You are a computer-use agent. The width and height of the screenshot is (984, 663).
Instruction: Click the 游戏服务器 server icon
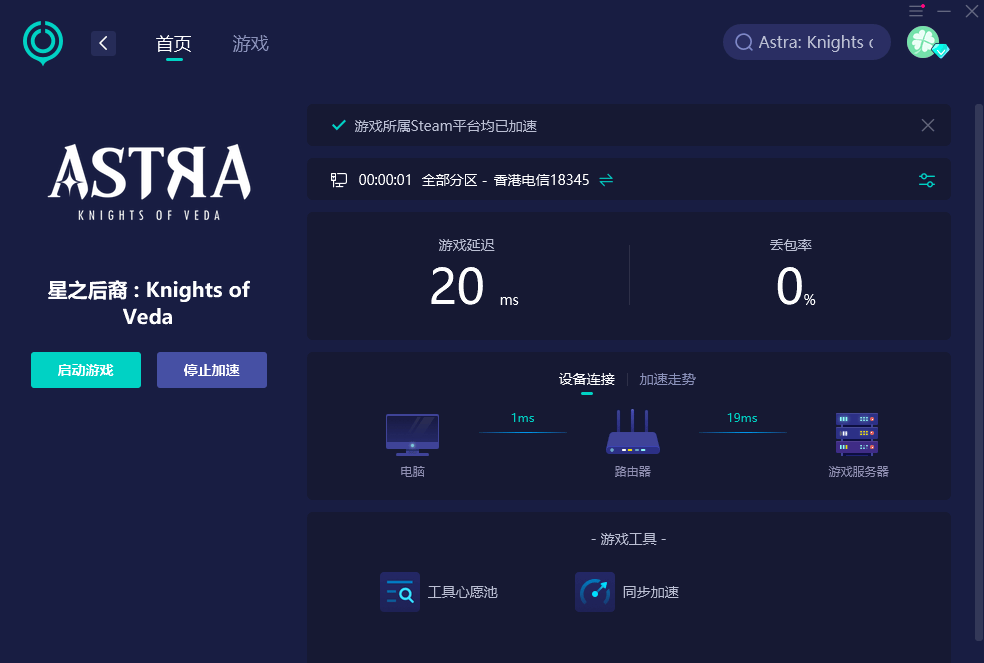857,434
